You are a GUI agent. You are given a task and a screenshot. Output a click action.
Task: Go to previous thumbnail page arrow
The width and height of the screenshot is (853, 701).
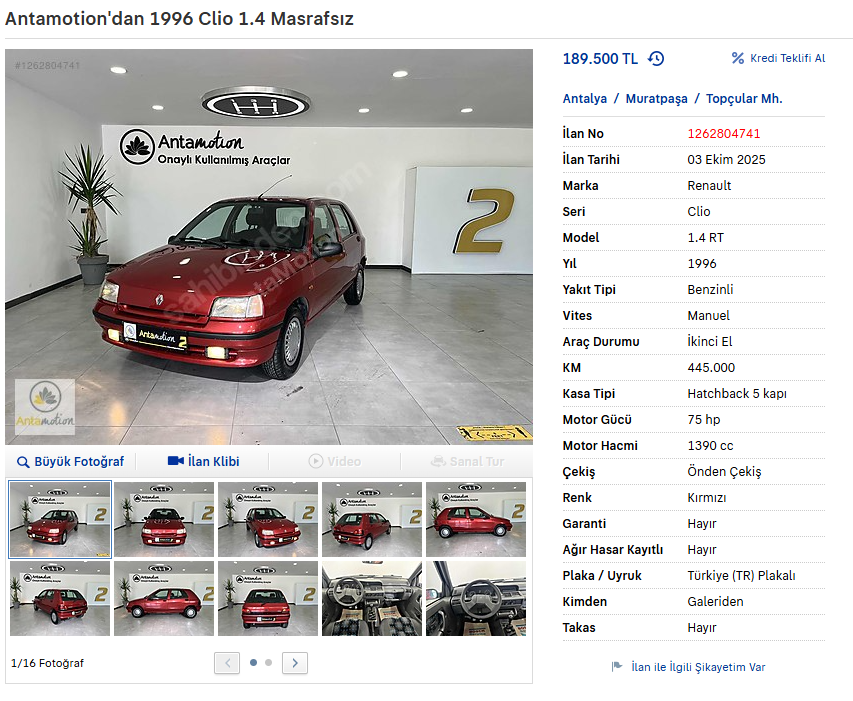[227, 663]
